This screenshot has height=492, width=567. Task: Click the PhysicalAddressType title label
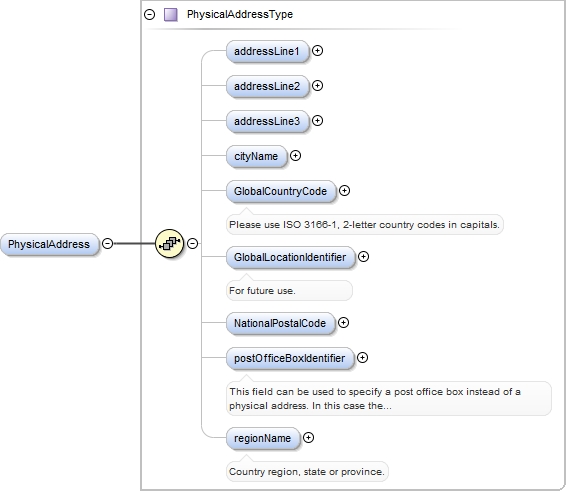tap(240, 14)
